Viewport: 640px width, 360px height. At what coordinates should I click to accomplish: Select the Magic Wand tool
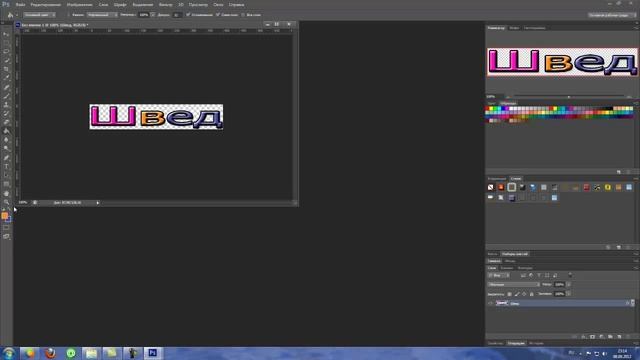click(6, 60)
